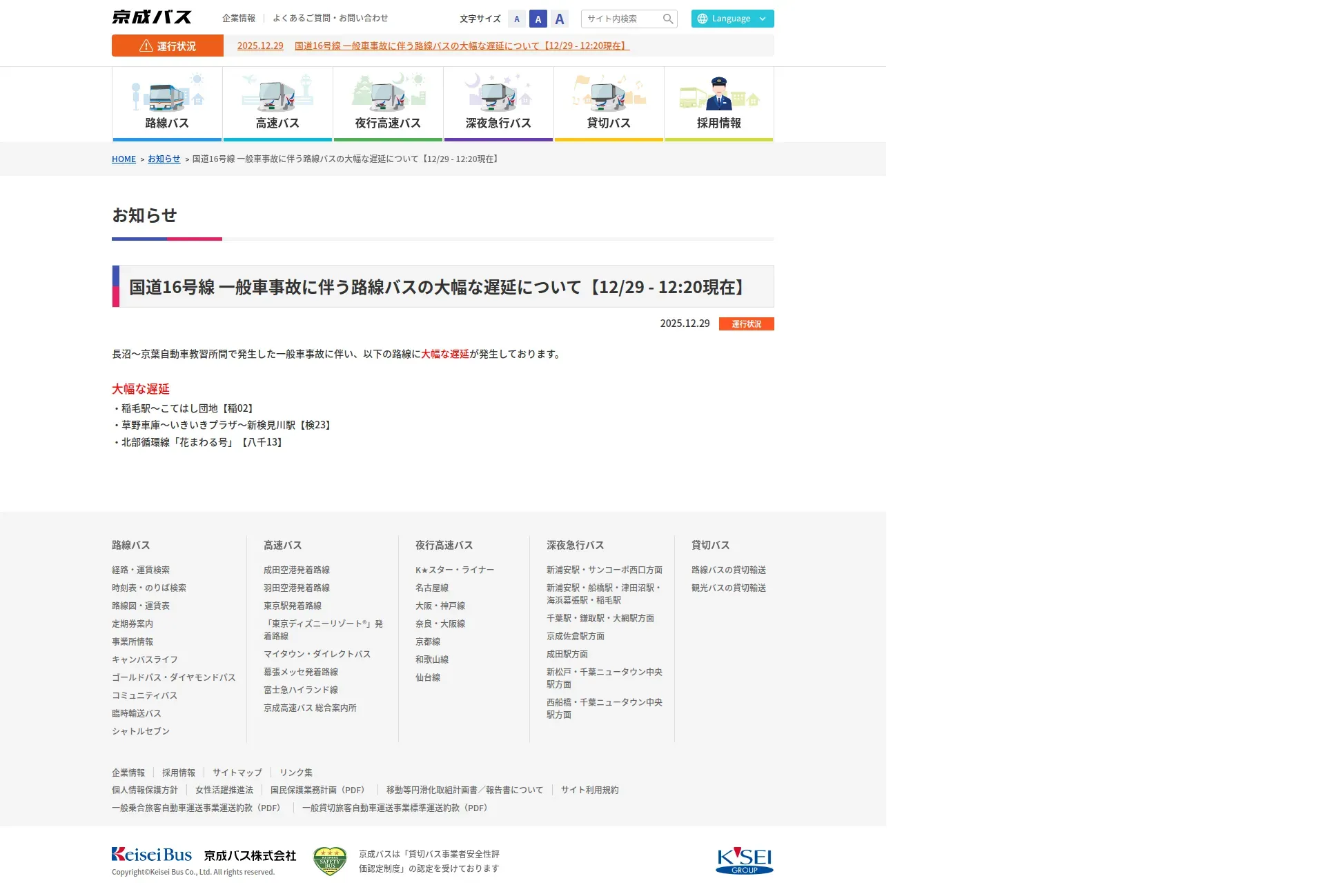Select small font size A
The height and width of the screenshot is (896, 1325).
point(517,19)
